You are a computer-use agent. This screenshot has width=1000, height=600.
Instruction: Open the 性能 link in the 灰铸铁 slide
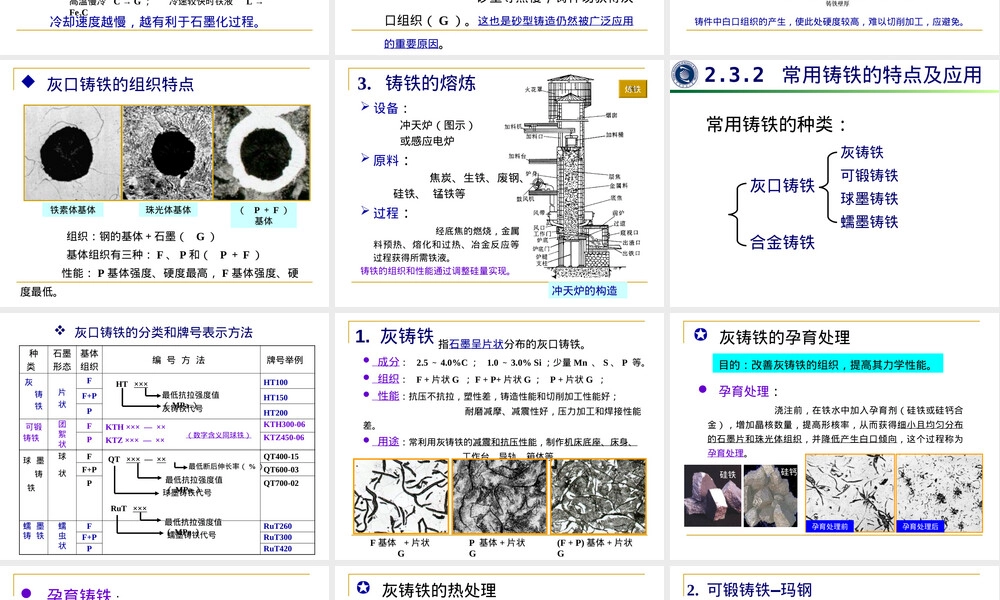[388, 396]
